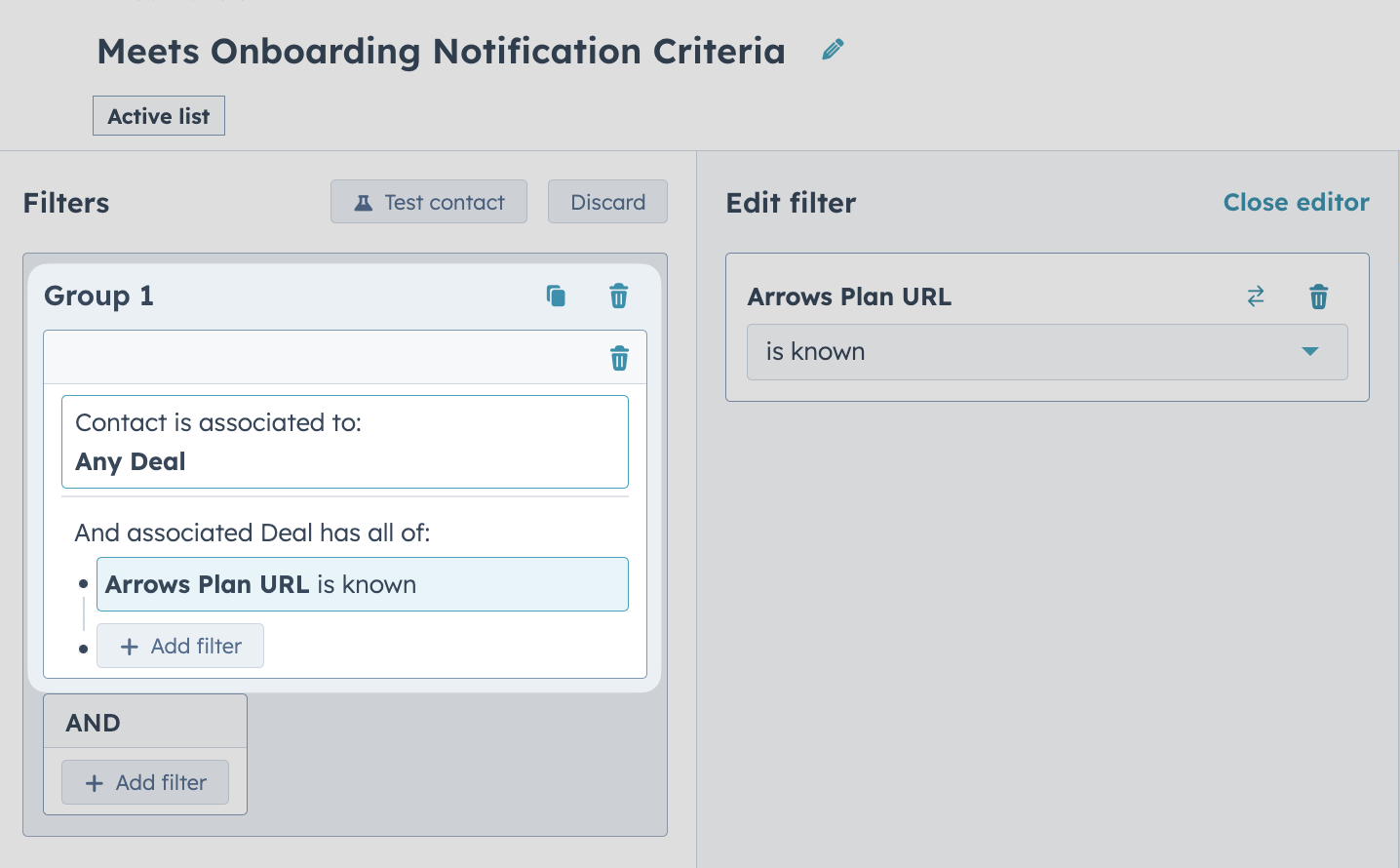Click the pencil icon to edit list name

pyautogui.click(x=833, y=50)
